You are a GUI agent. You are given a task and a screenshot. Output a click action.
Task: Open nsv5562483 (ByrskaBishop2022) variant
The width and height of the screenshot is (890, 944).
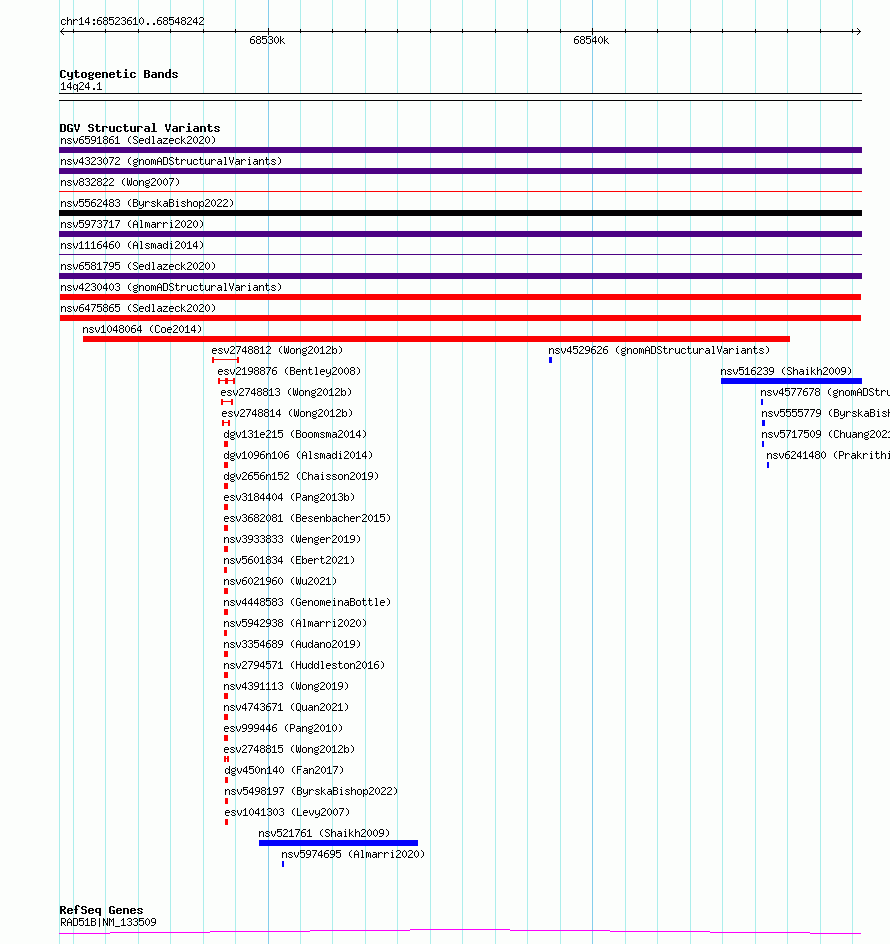pyautogui.click(x=147, y=203)
